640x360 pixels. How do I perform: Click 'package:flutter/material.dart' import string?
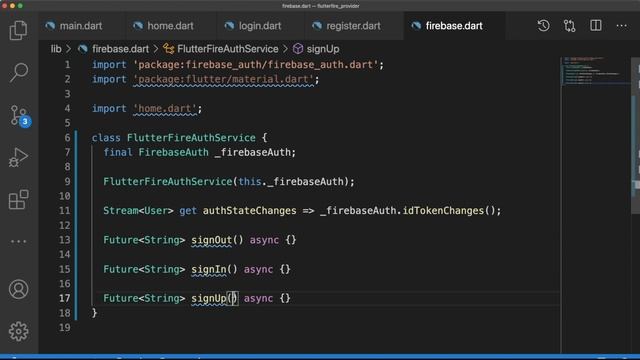click(223, 79)
